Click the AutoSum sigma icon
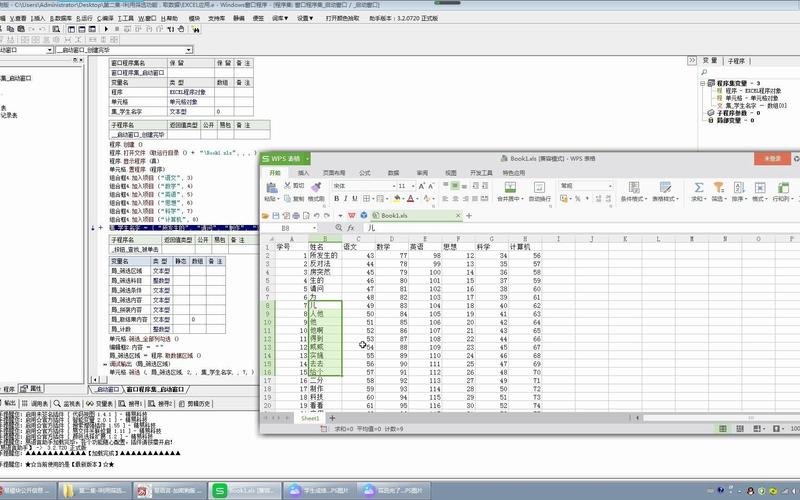This screenshot has width=800, height=500. coord(699,187)
